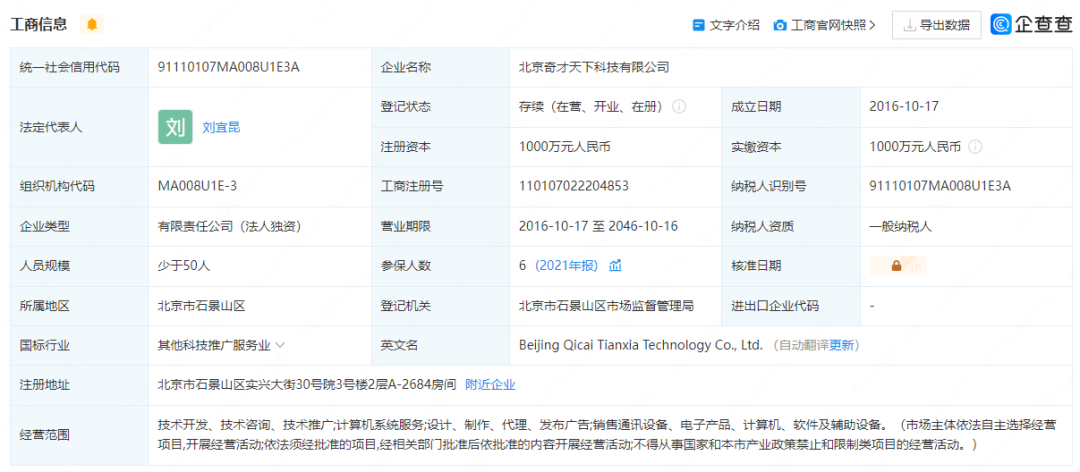1080x472 pixels.
Task: Click info icon next to 登记状态 value
Action: tap(678, 107)
